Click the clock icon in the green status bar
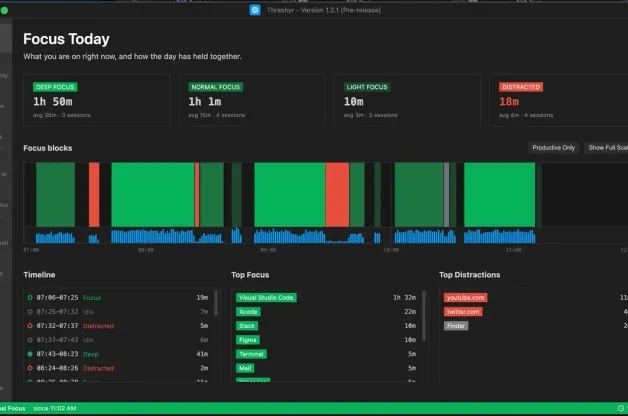The width and height of the screenshot is (628, 416). click(620, 408)
